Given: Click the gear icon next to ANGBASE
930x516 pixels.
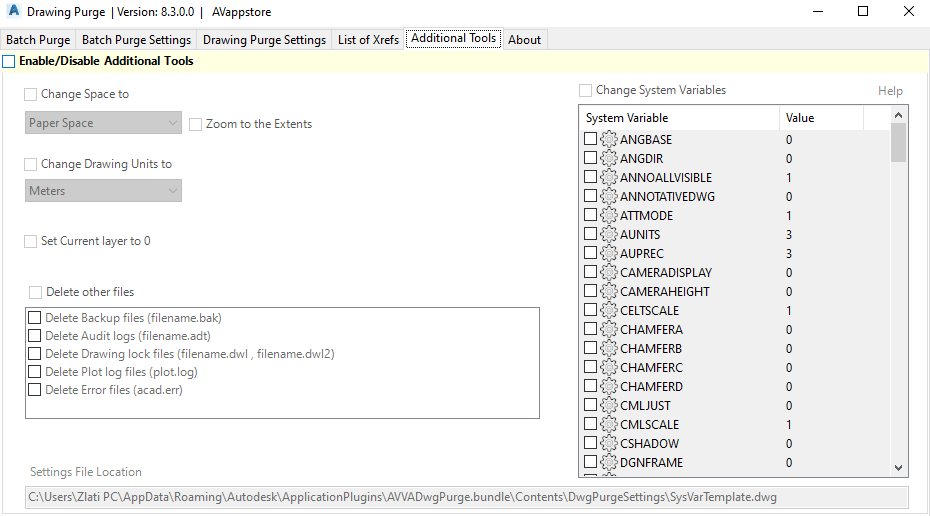Looking at the screenshot, I should pos(609,139).
